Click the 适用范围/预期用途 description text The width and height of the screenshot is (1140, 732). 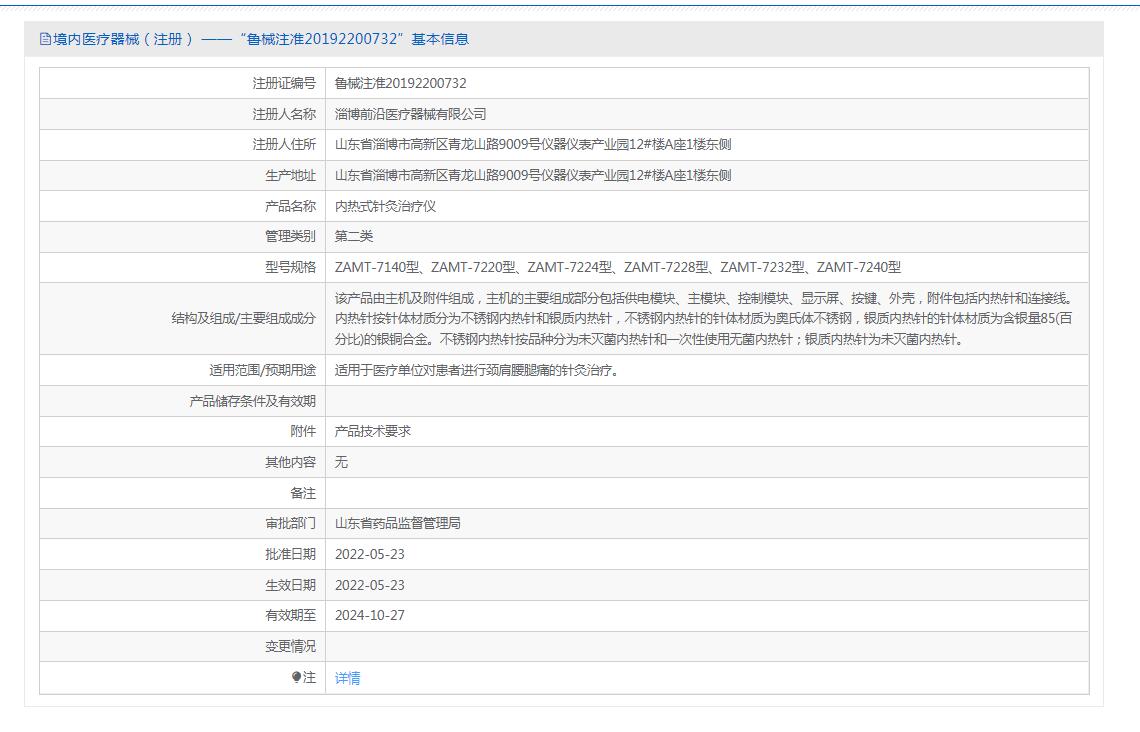click(477, 370)
